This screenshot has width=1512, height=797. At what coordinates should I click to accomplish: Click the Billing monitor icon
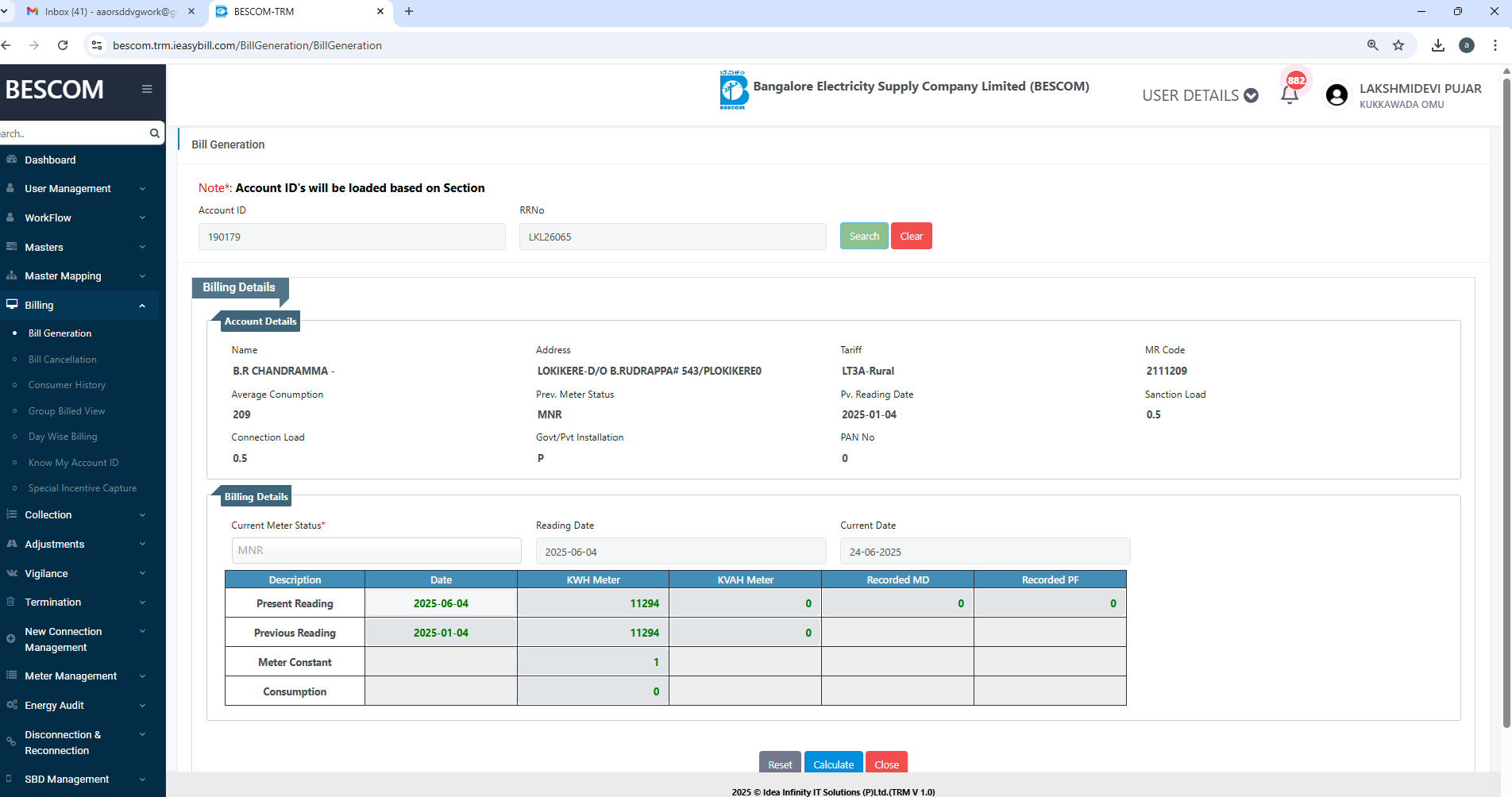click(x=11, y=305)
